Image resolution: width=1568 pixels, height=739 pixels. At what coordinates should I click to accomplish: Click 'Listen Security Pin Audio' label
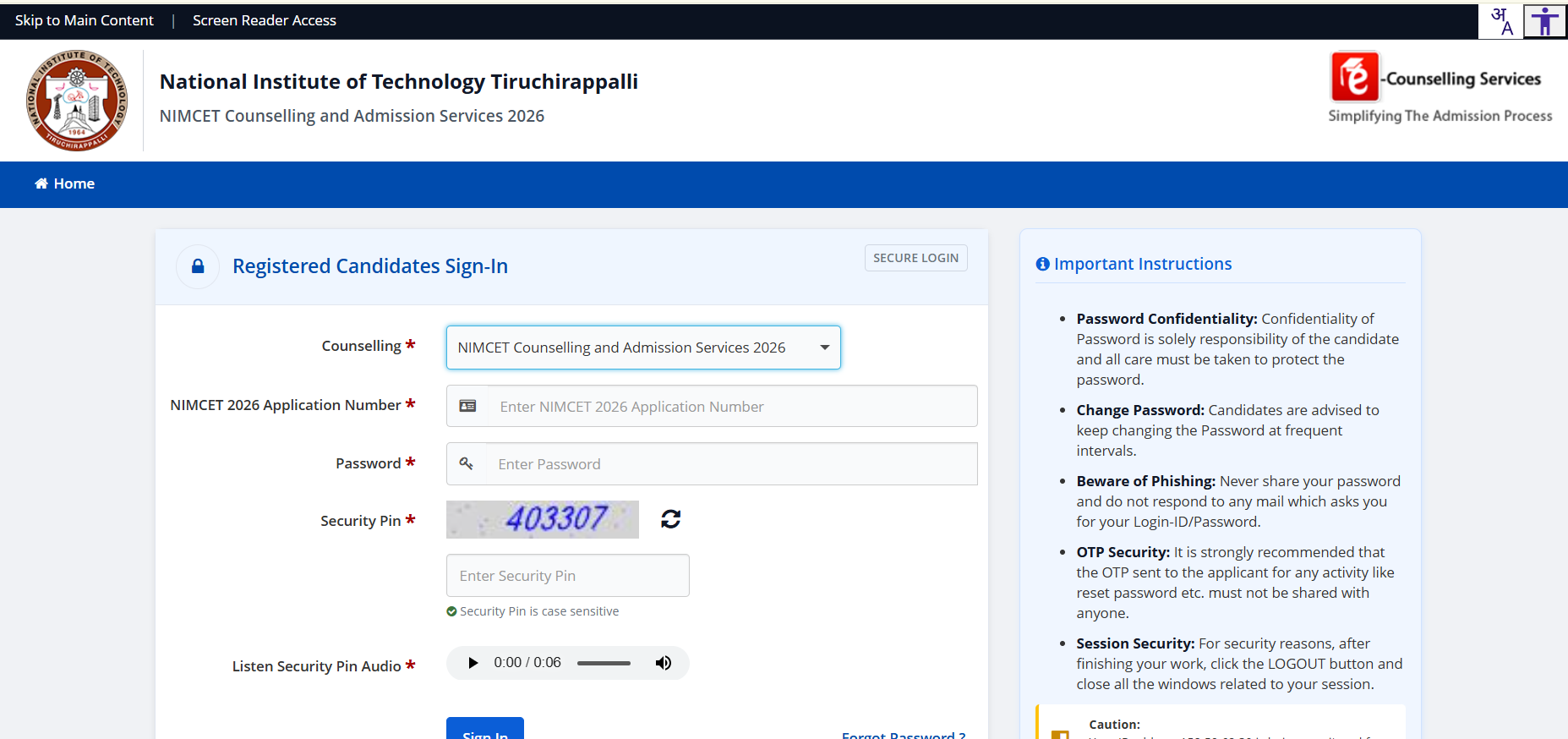click(317, 666)
